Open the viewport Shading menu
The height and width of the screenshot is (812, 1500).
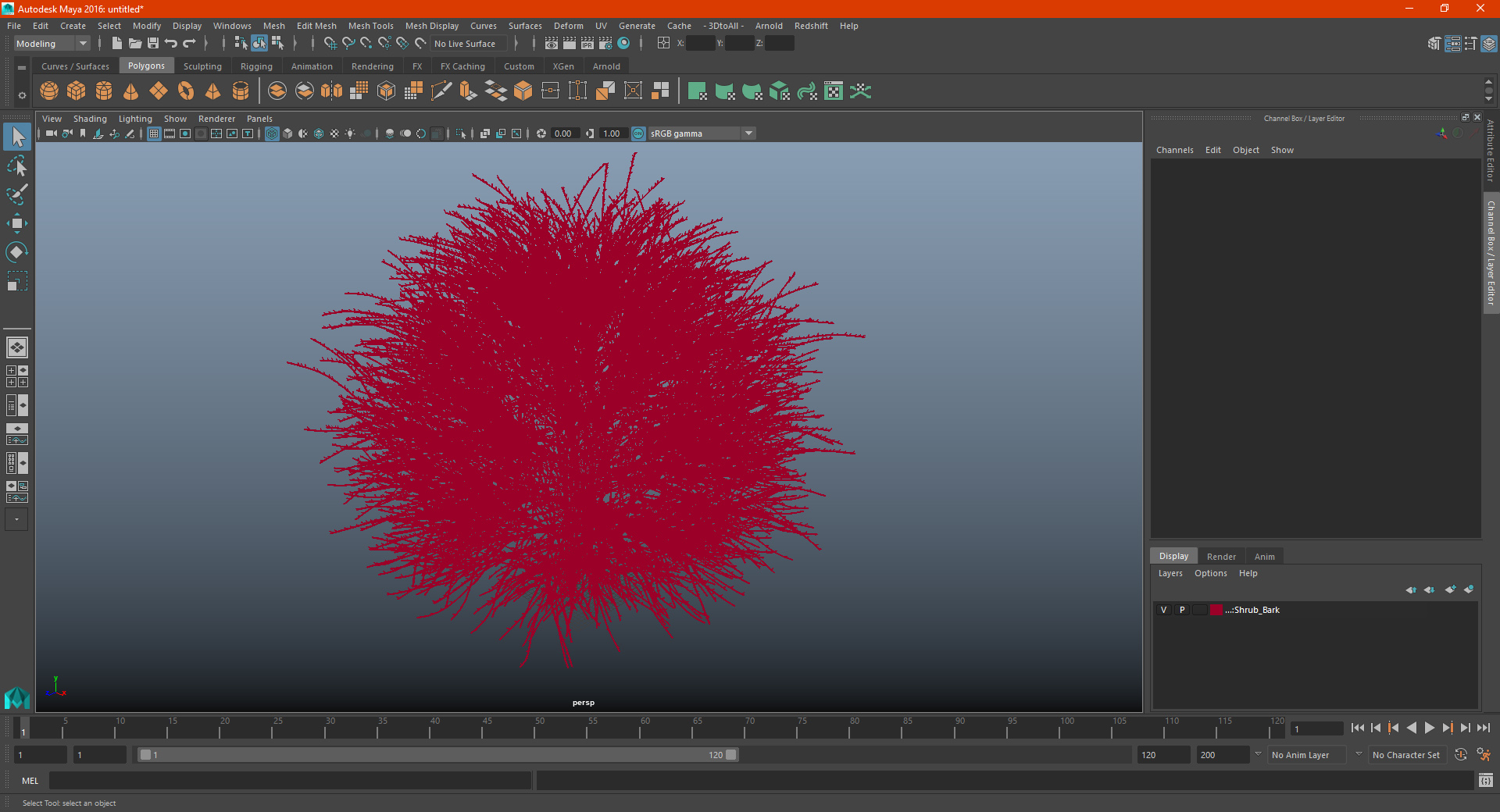click(x=90, y=119)
